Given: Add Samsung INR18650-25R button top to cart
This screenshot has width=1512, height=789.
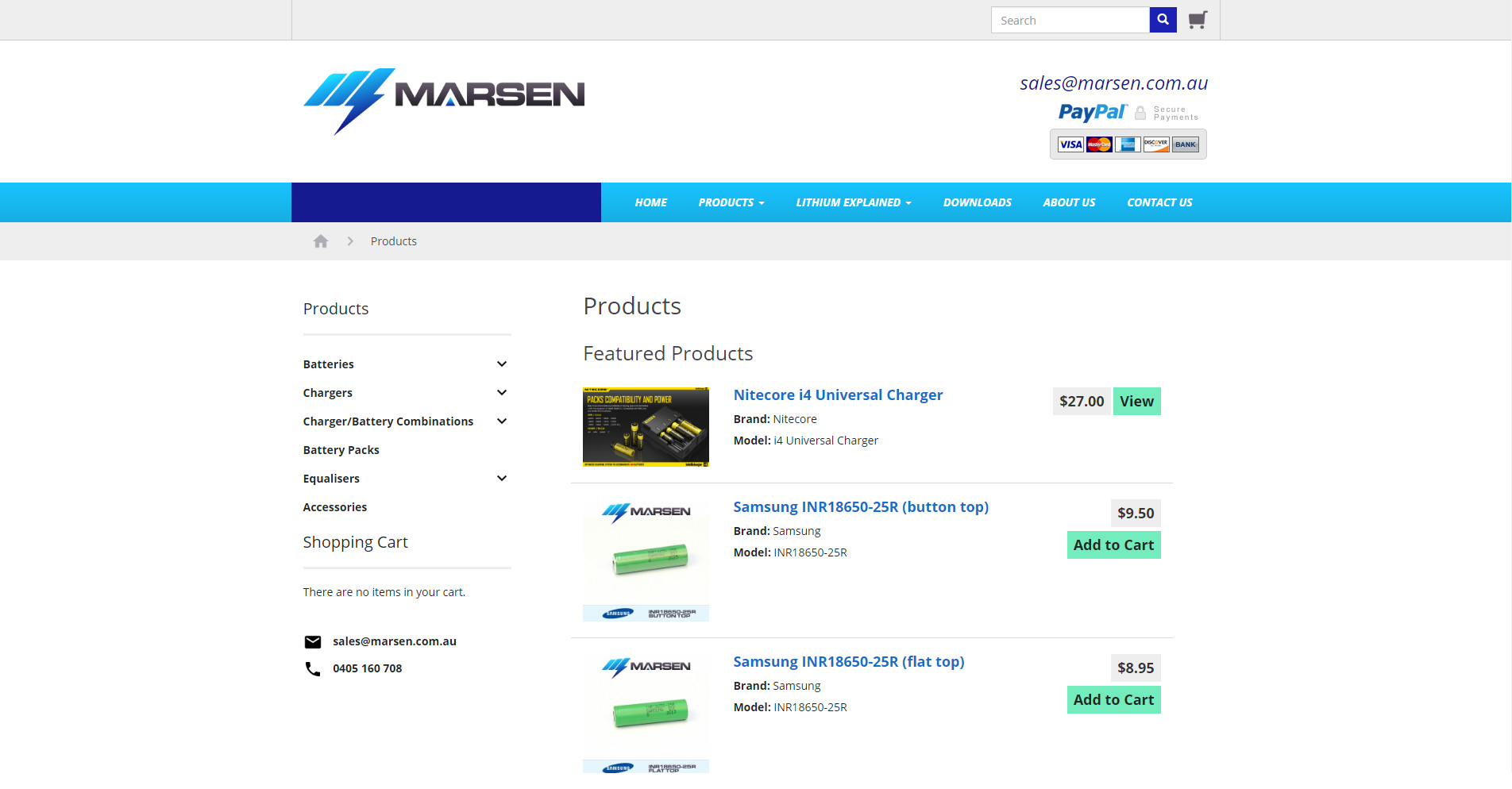Looking at the screenshot, I should pyautogui.click(x=1113, y=545).
